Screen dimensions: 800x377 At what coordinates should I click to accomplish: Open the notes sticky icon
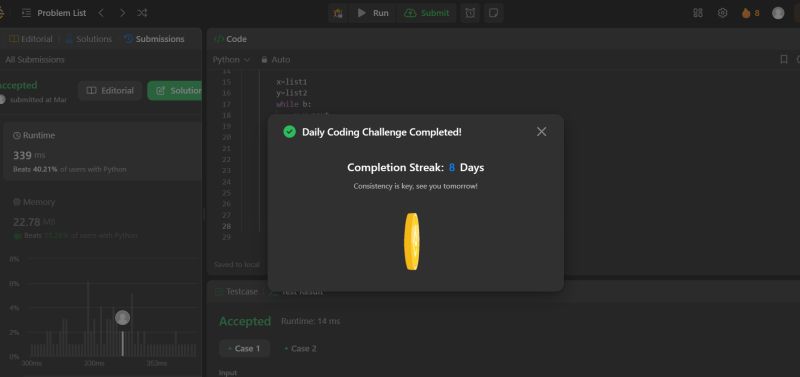pyautogui.click(x=493, y=13)
